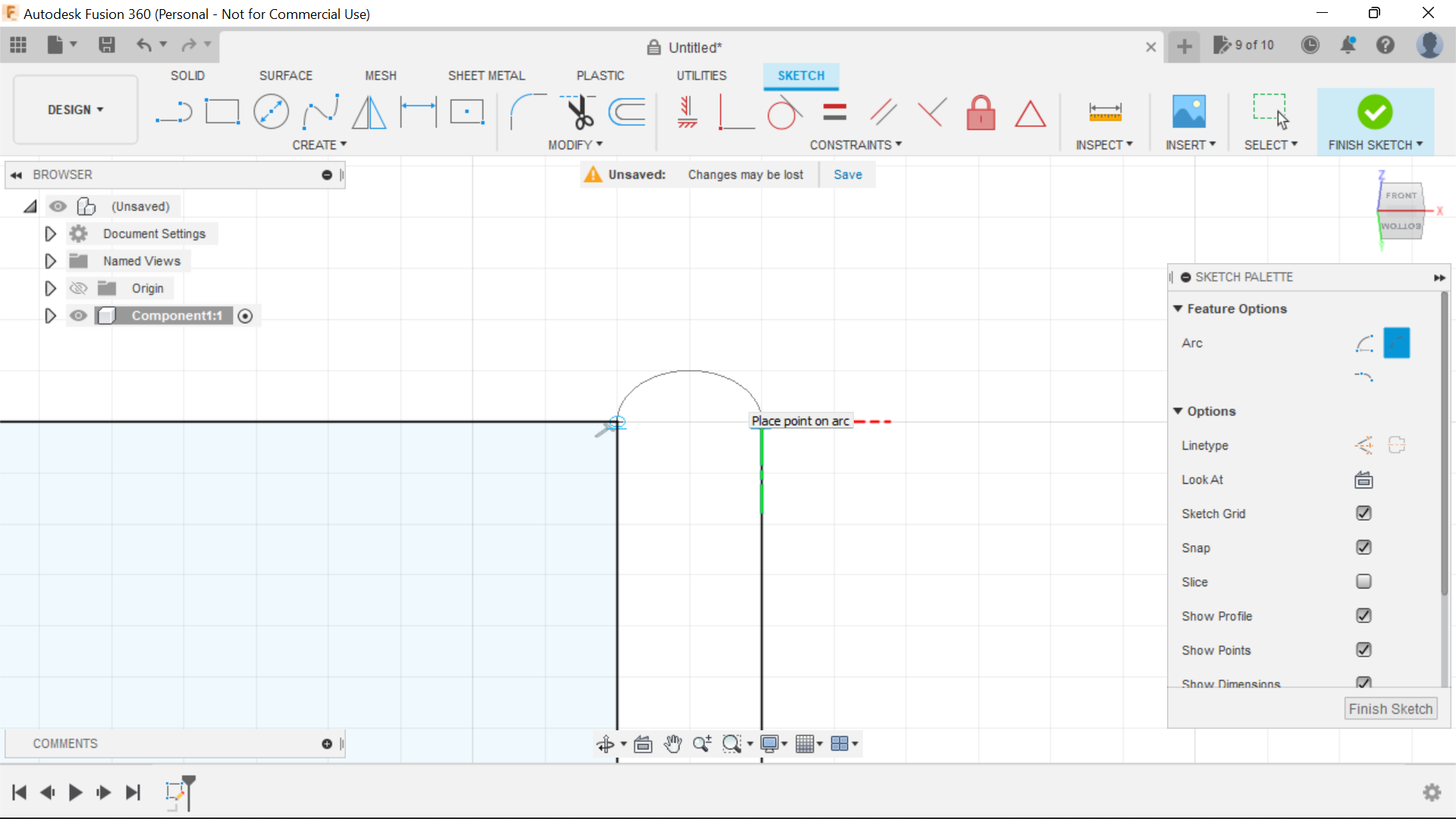
Task: Click the Select tool icon
Action: click(1270, 112)
